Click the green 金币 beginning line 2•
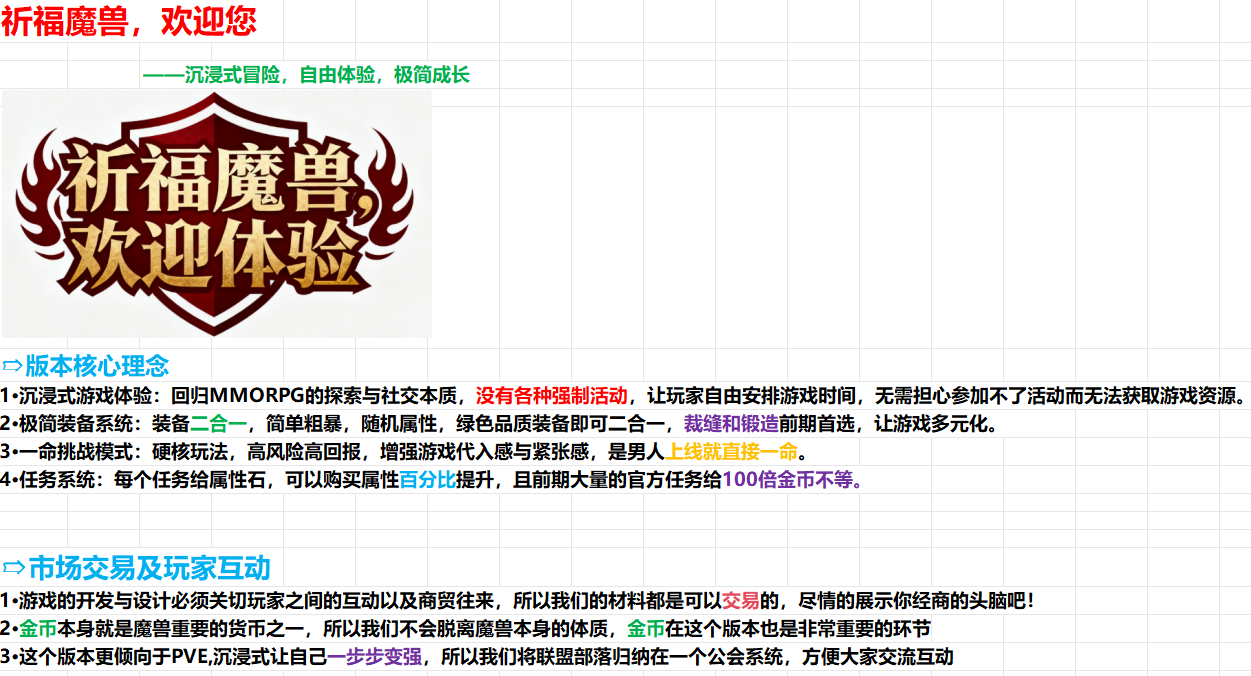 tap(38, 629)
